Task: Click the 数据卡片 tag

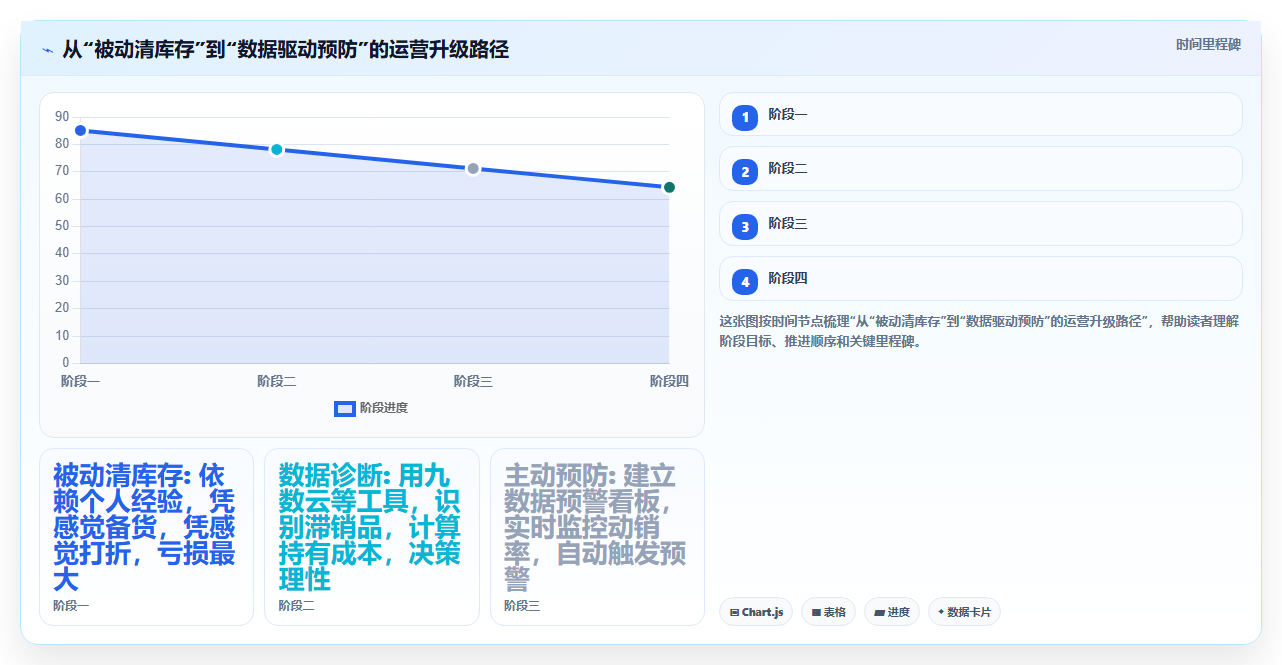Action: 964,612
